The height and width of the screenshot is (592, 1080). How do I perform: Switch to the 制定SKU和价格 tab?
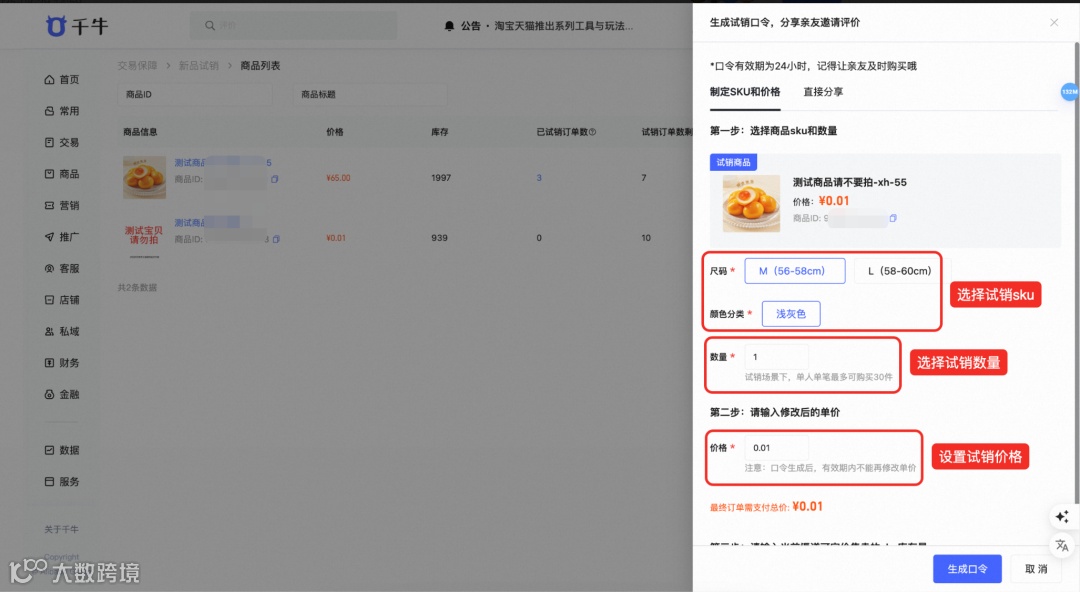click(x=745, y=92)
